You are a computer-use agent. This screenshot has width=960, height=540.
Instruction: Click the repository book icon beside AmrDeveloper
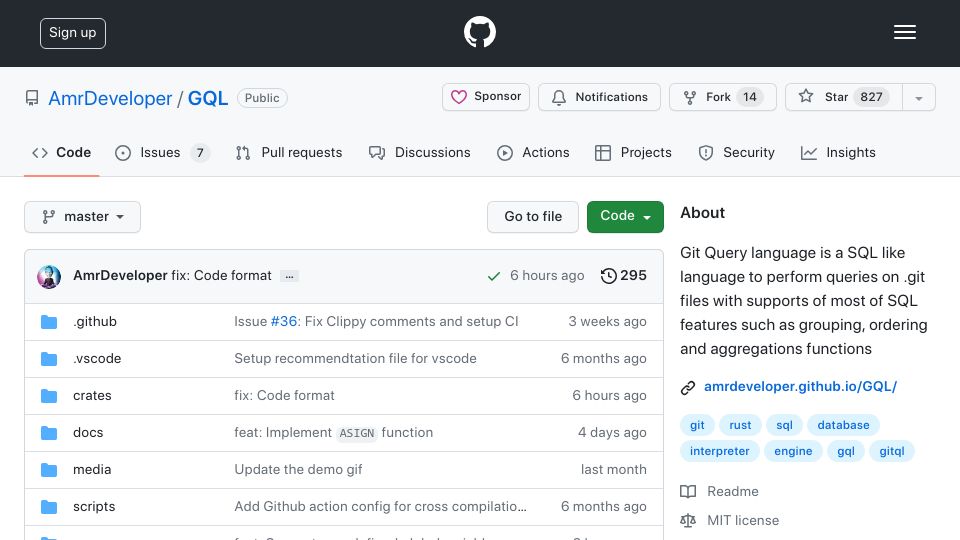pos(32,98)
